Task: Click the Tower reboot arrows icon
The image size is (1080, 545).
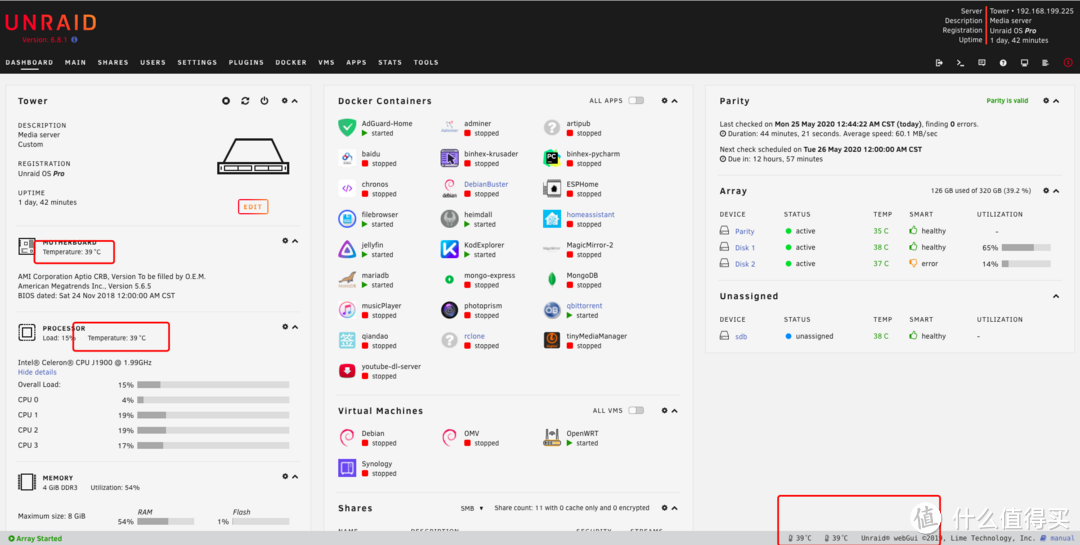Action: (x=245, y=101)
